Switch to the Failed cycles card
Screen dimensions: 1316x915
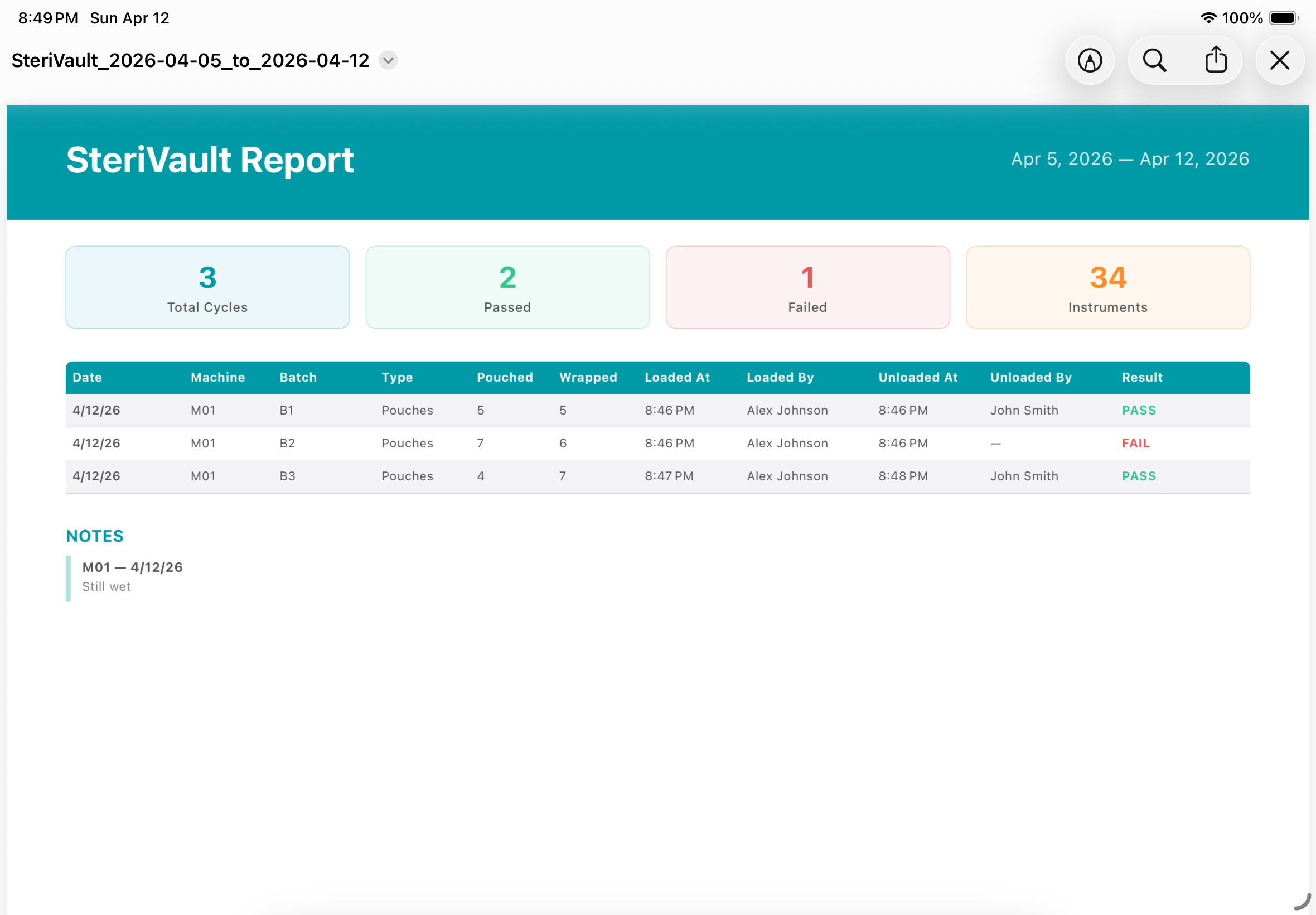tap(807, 287)
